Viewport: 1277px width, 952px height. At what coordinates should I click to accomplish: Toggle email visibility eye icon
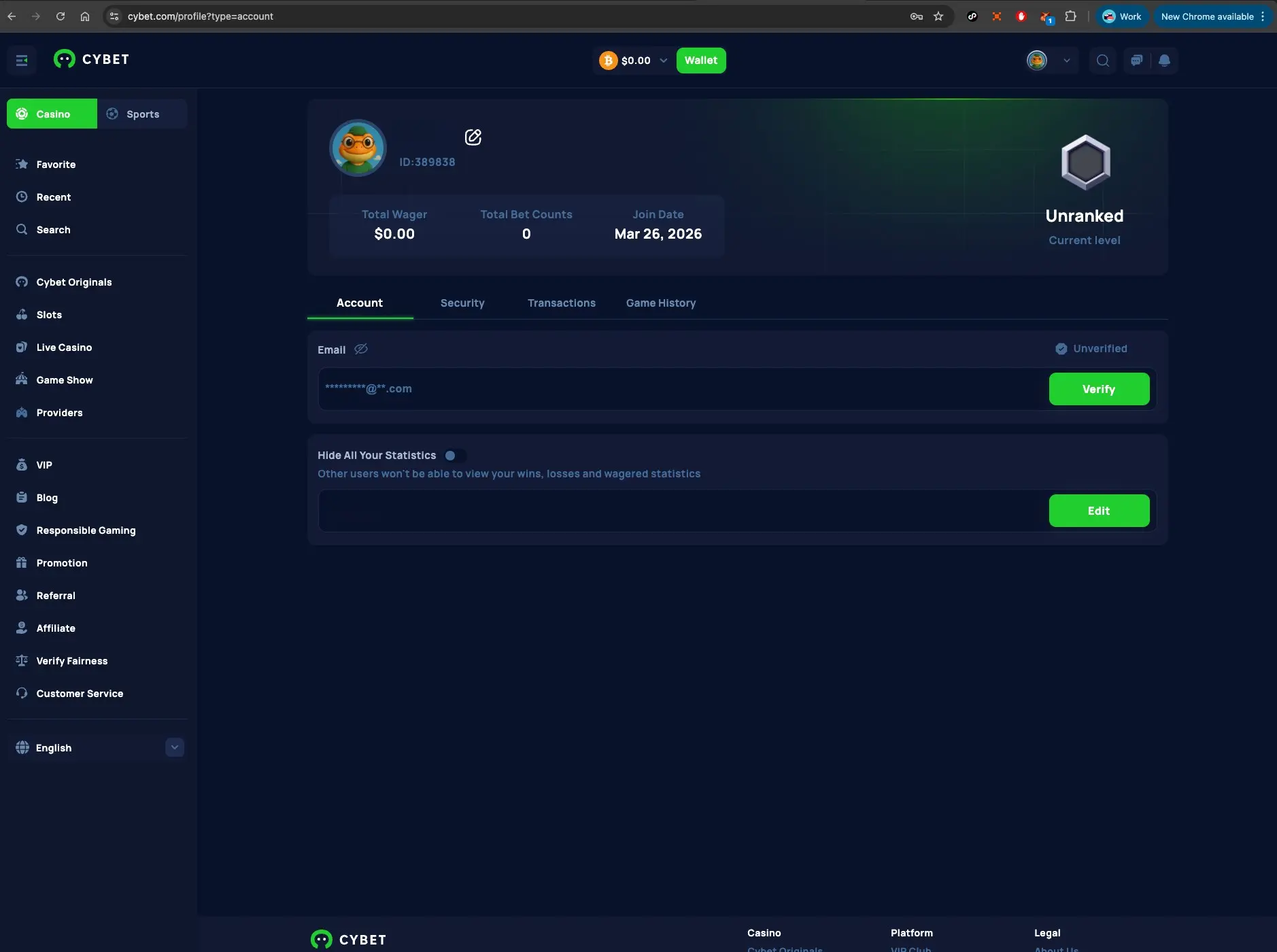tap(361, 349)
